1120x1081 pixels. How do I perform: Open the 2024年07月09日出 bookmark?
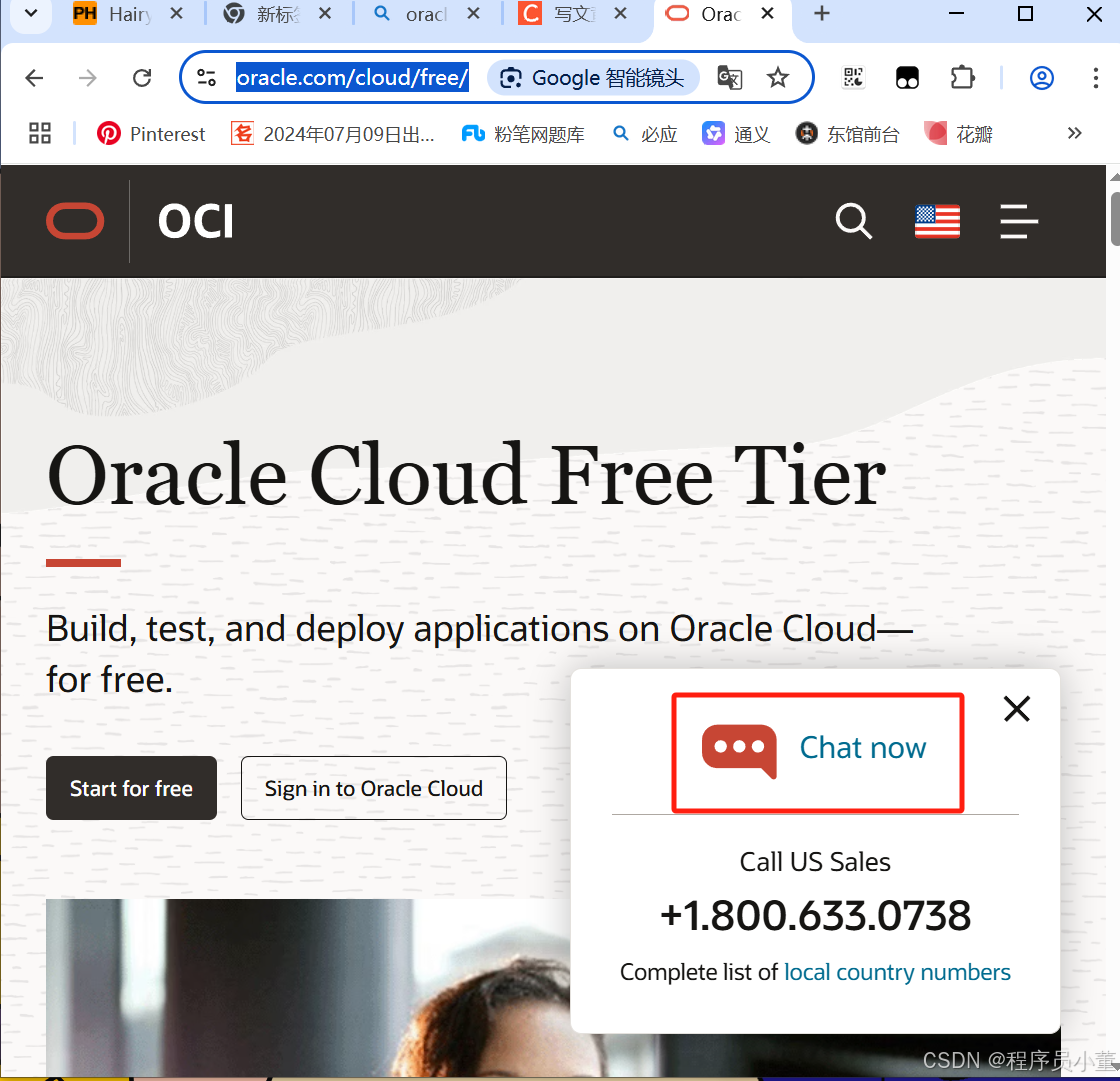coord(332,134)
